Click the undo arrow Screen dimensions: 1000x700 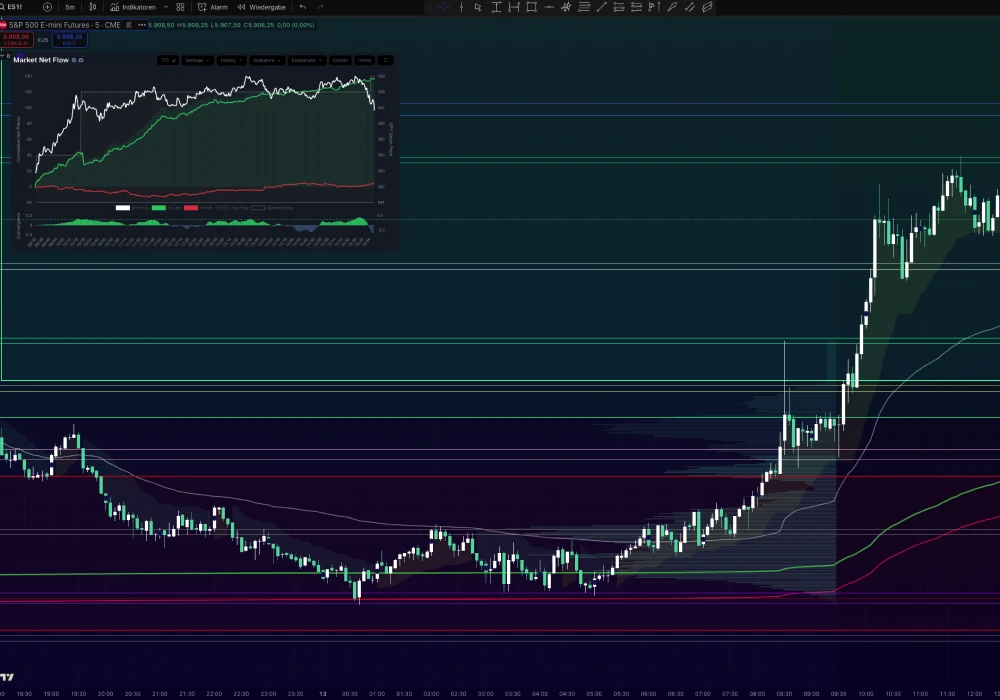click(303, 7)
